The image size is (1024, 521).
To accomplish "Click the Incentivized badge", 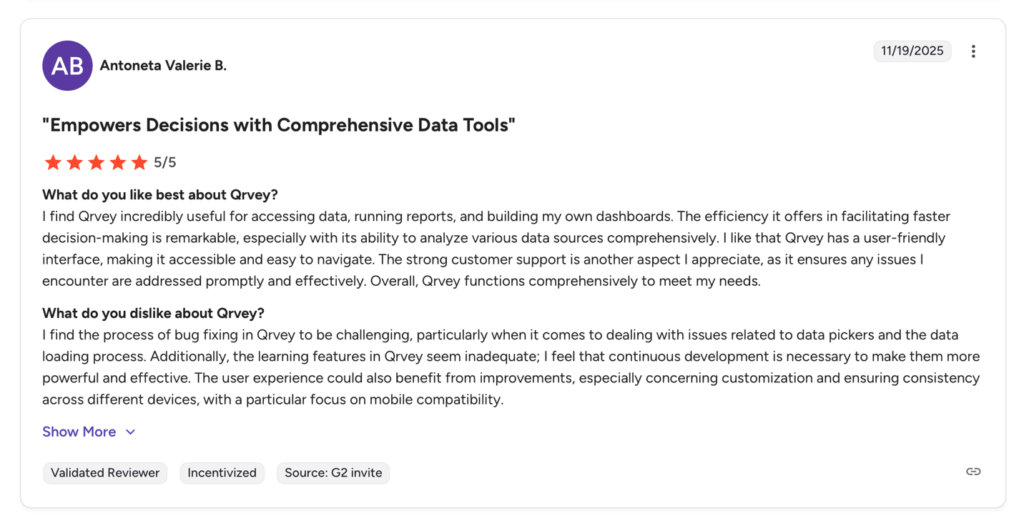I will (222, 473).
